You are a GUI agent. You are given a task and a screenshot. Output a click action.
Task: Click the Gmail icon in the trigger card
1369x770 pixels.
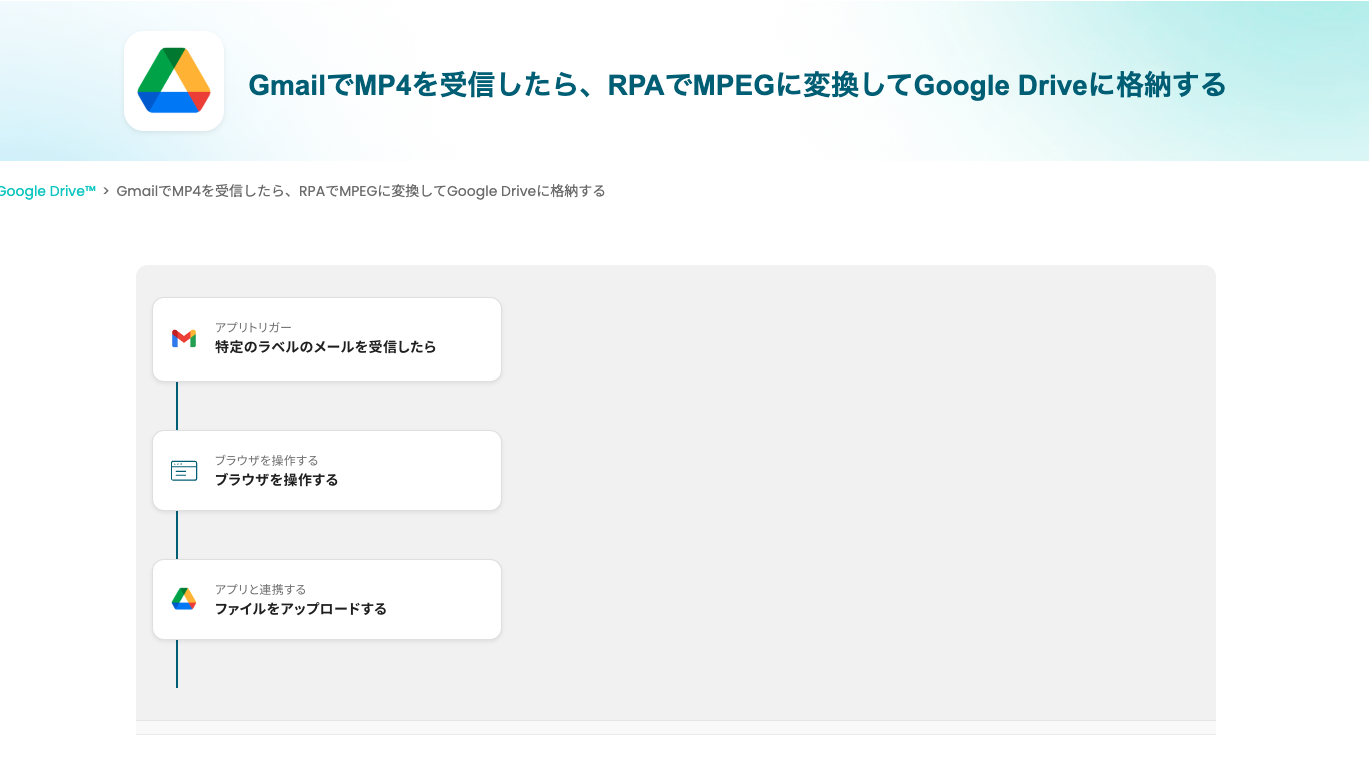tap(184, 339)
